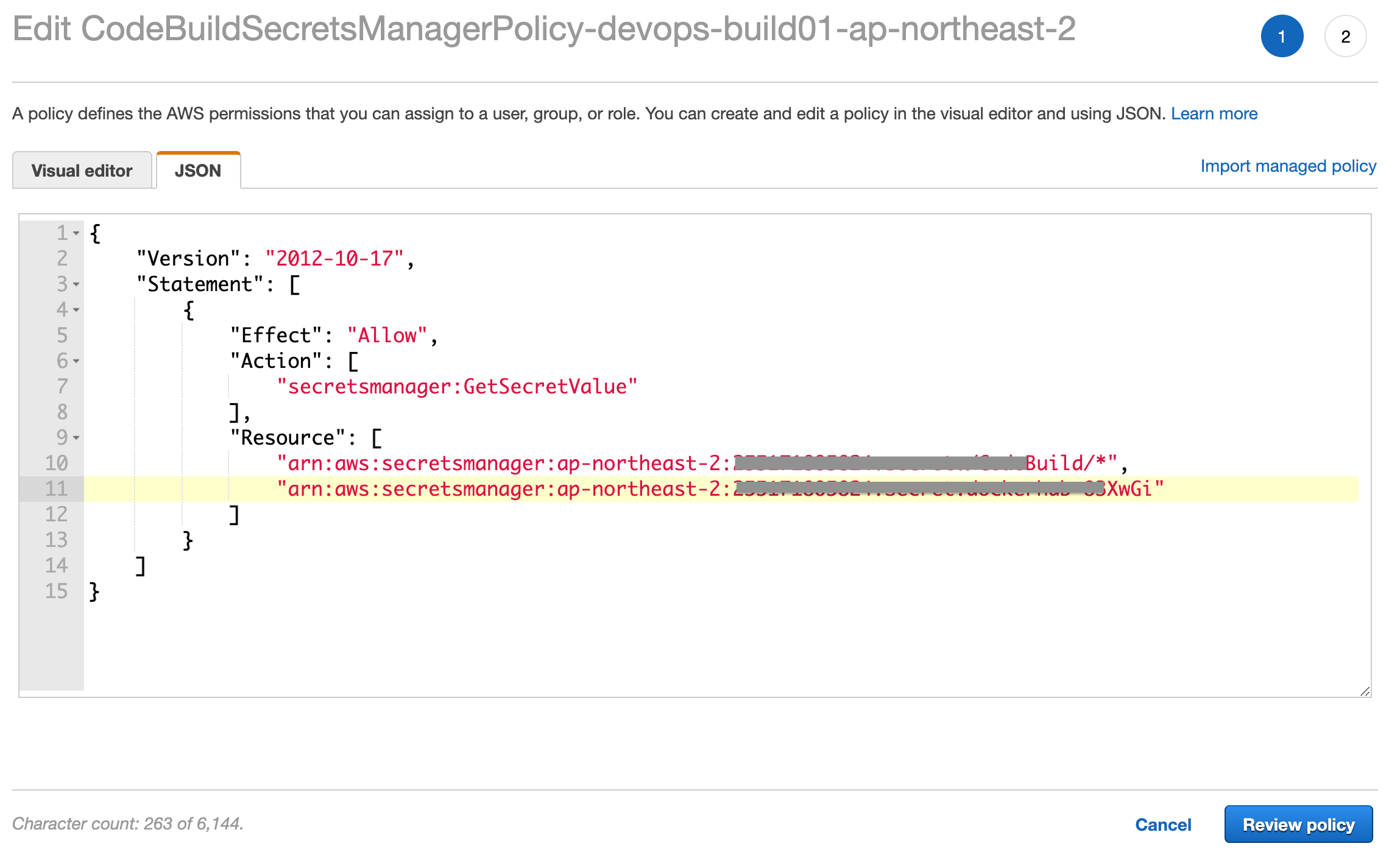Switch to the Visual editor tab

pos(82,171)
